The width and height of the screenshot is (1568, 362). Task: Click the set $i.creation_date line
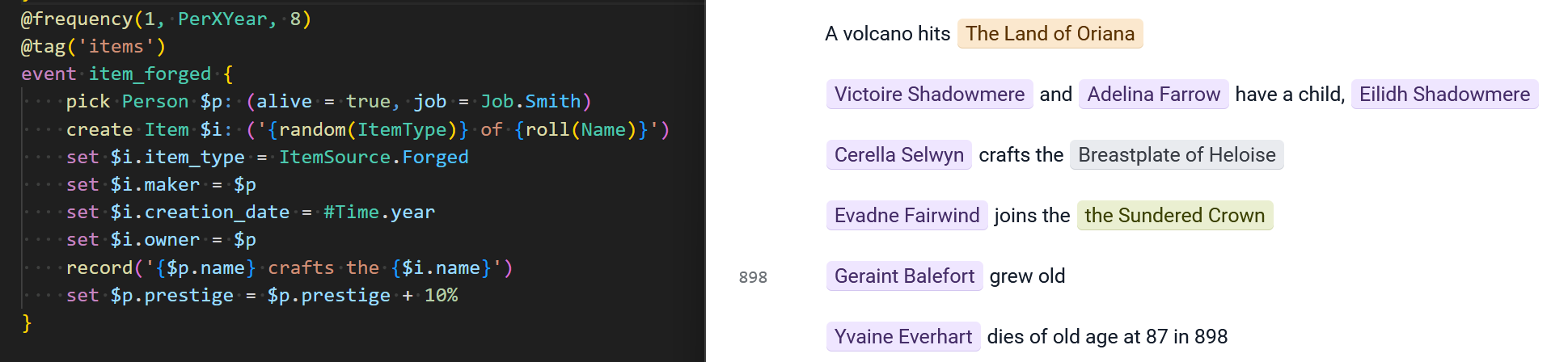point(251,213)
